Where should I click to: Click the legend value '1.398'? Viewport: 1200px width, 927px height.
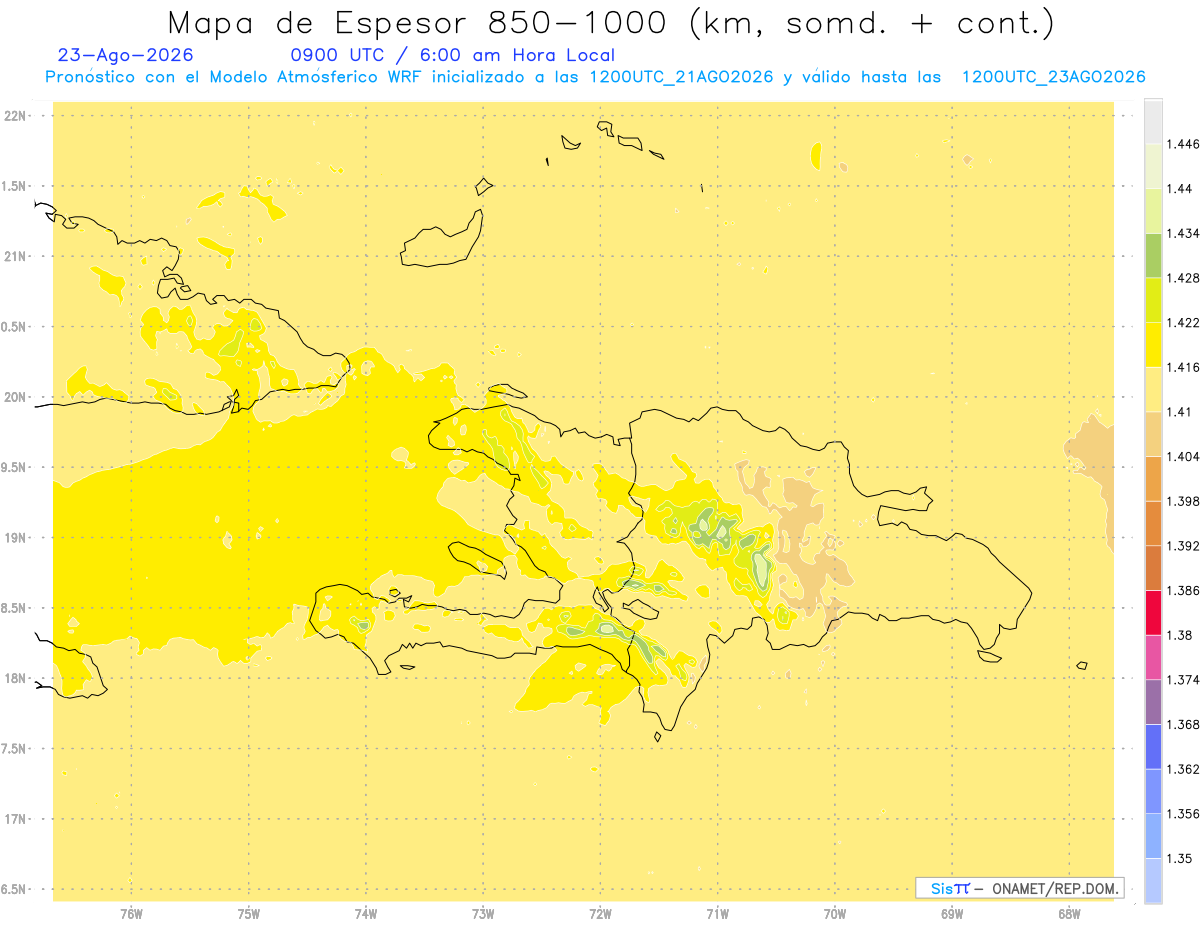tap(1183, 501)
